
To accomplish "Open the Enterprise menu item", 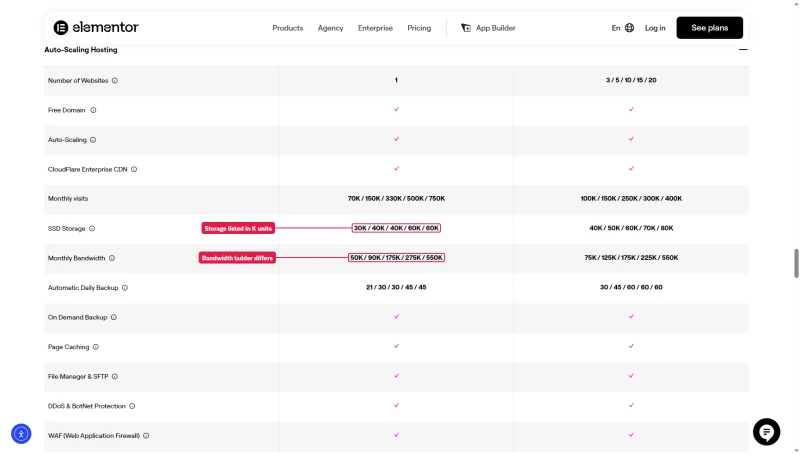I will pos(376,28).
